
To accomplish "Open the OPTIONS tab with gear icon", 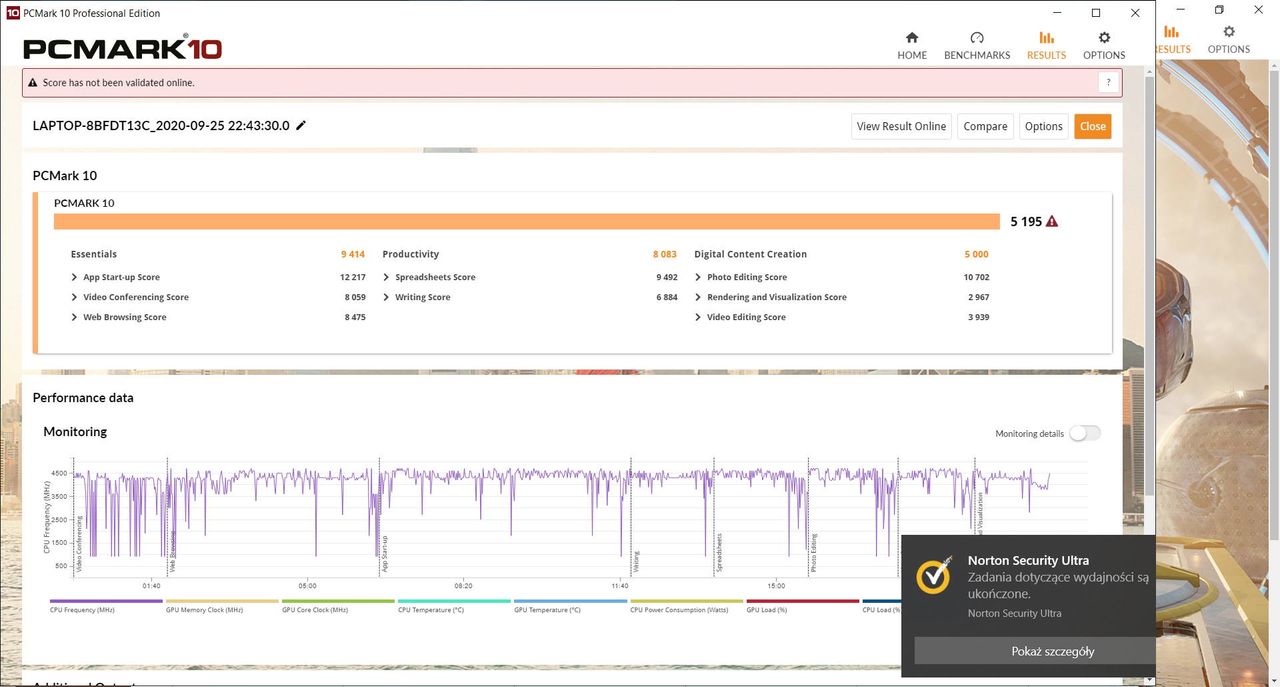I will [x=1104, y=46].
